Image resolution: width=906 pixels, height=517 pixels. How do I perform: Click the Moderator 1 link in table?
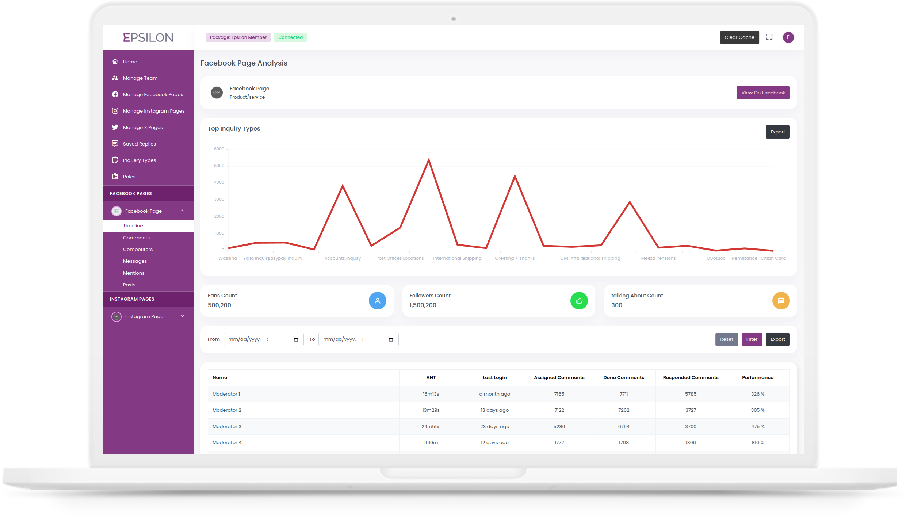pyautogui.click(x=227, y=395)
